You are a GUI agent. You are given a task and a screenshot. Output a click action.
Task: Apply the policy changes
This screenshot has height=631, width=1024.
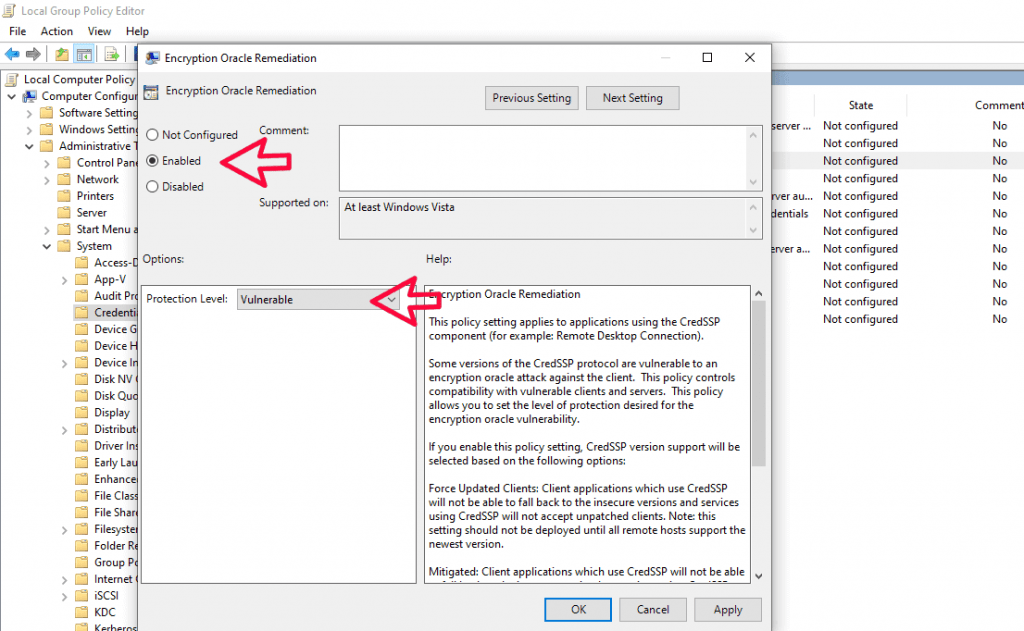tap(728, 609)
